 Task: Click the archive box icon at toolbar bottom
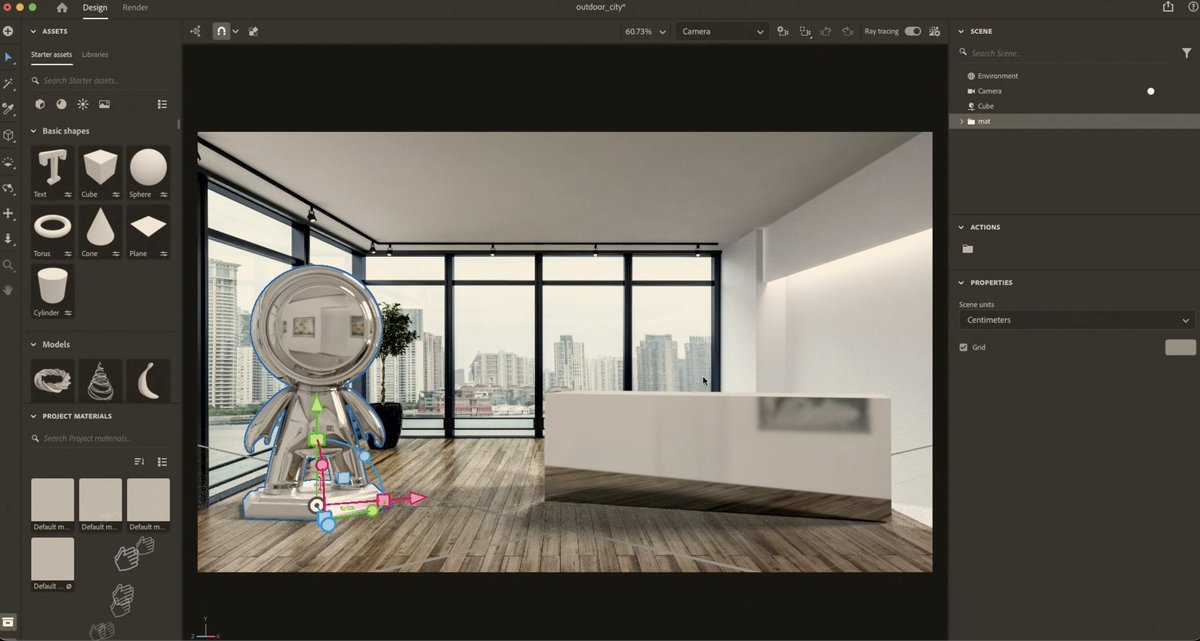(8, 622)
